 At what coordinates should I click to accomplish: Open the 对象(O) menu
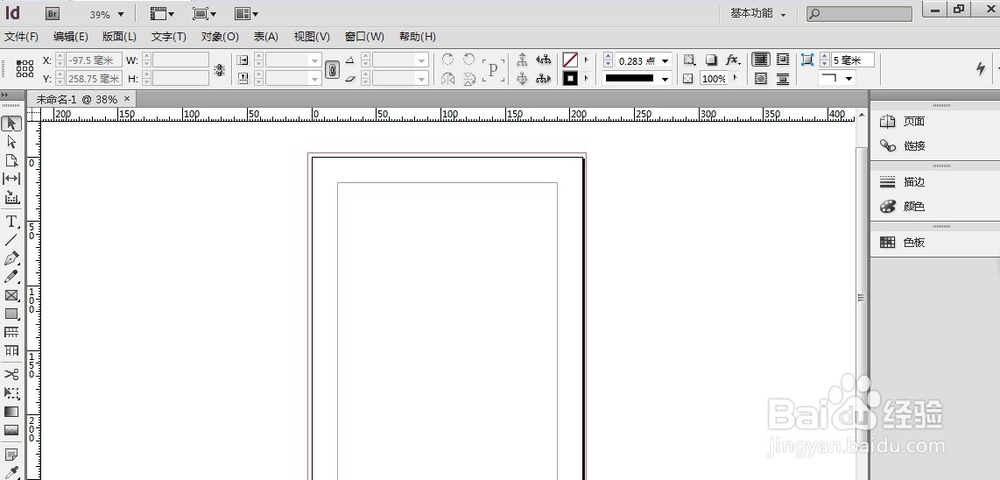pyautogui.click(x=220, y=37)
